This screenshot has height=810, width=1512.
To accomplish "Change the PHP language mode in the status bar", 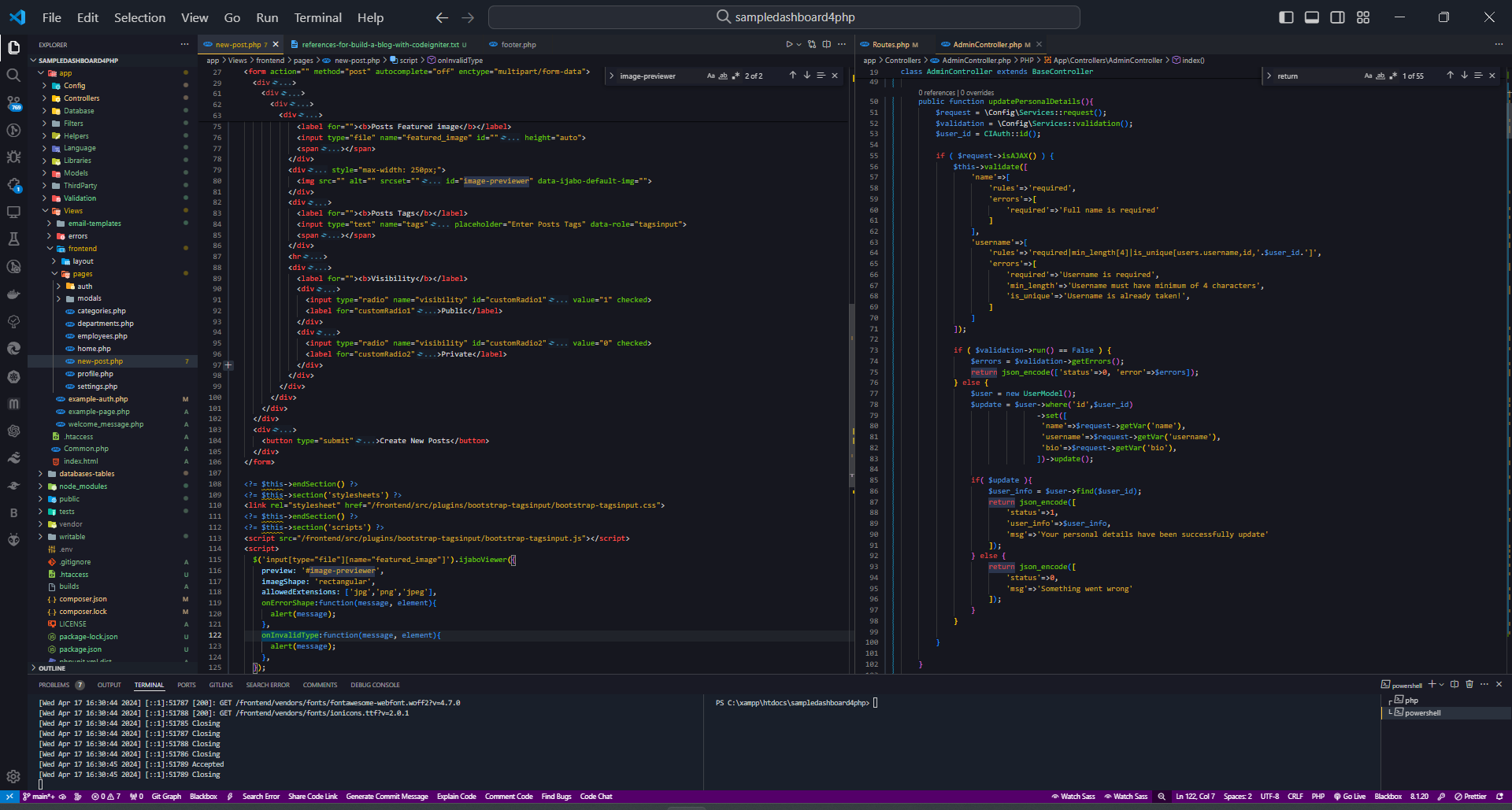I will point(1318,797).
